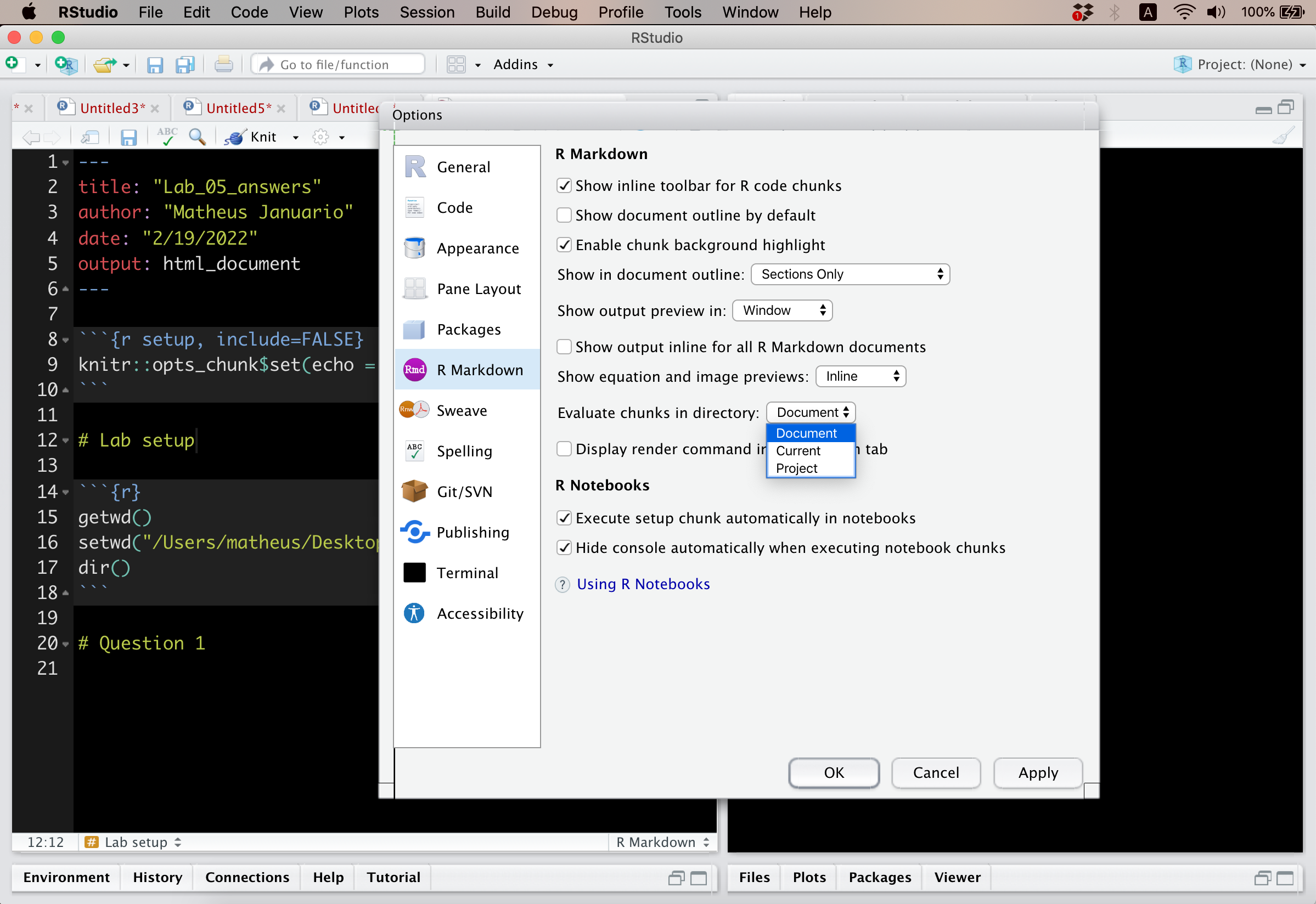Click the spell check ABC icon
1316x904 pixels.
point(167,137)
